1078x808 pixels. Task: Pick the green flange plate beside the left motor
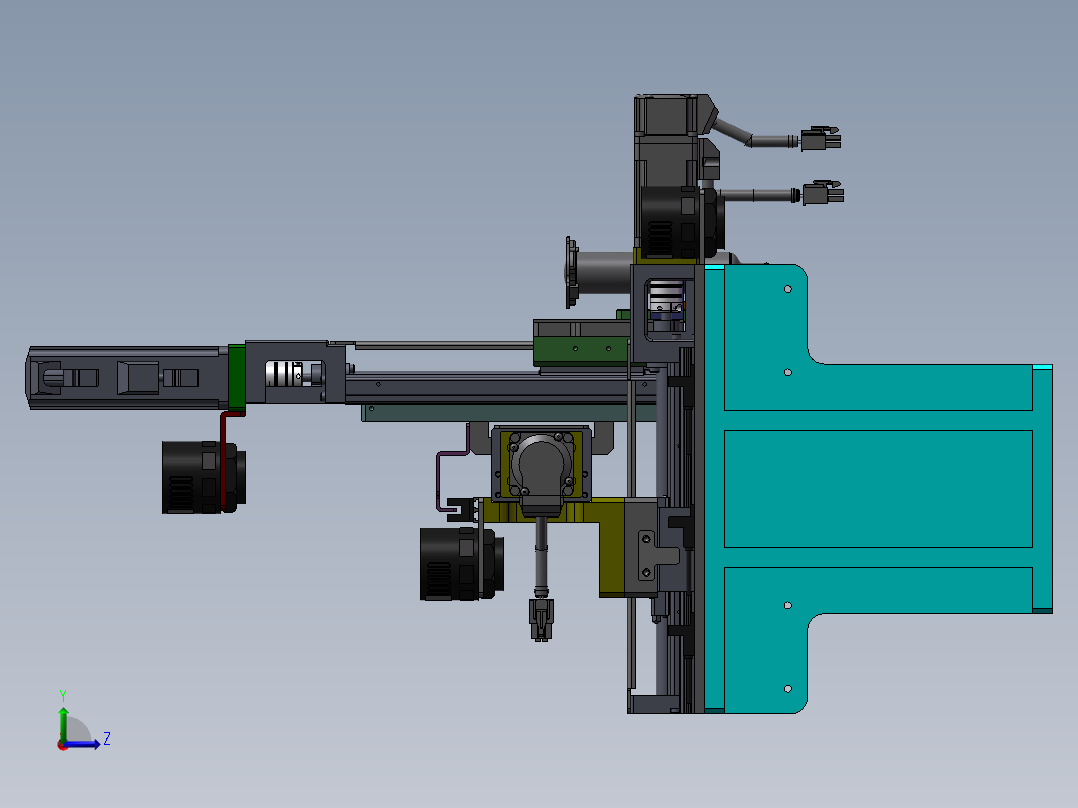point(236,378)
